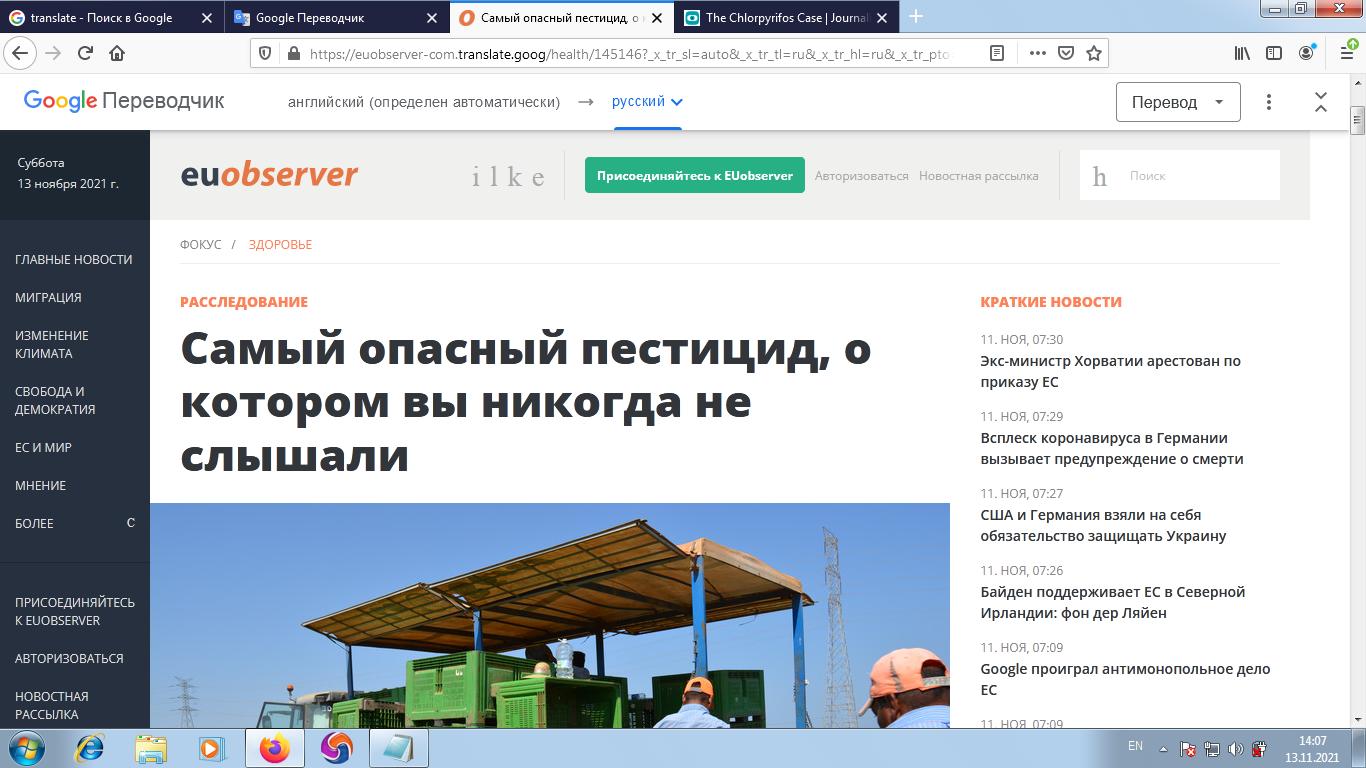The width and height of the screenshot is (1366, 768).
Task: Click the Google Translate three-dot options
Action: pos(1267,101)
